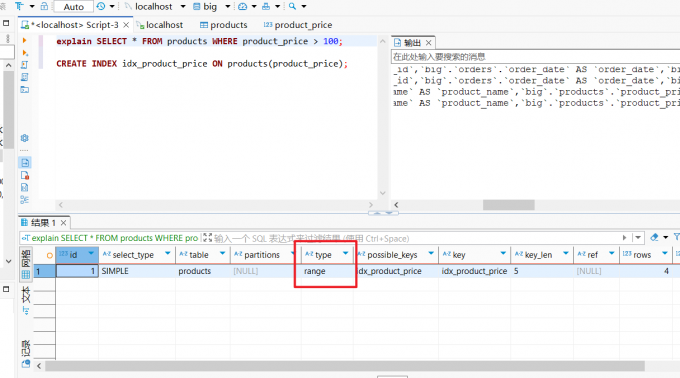Open the filter history dropdown arrow
The image size is (680, 378).
point(638,238)
